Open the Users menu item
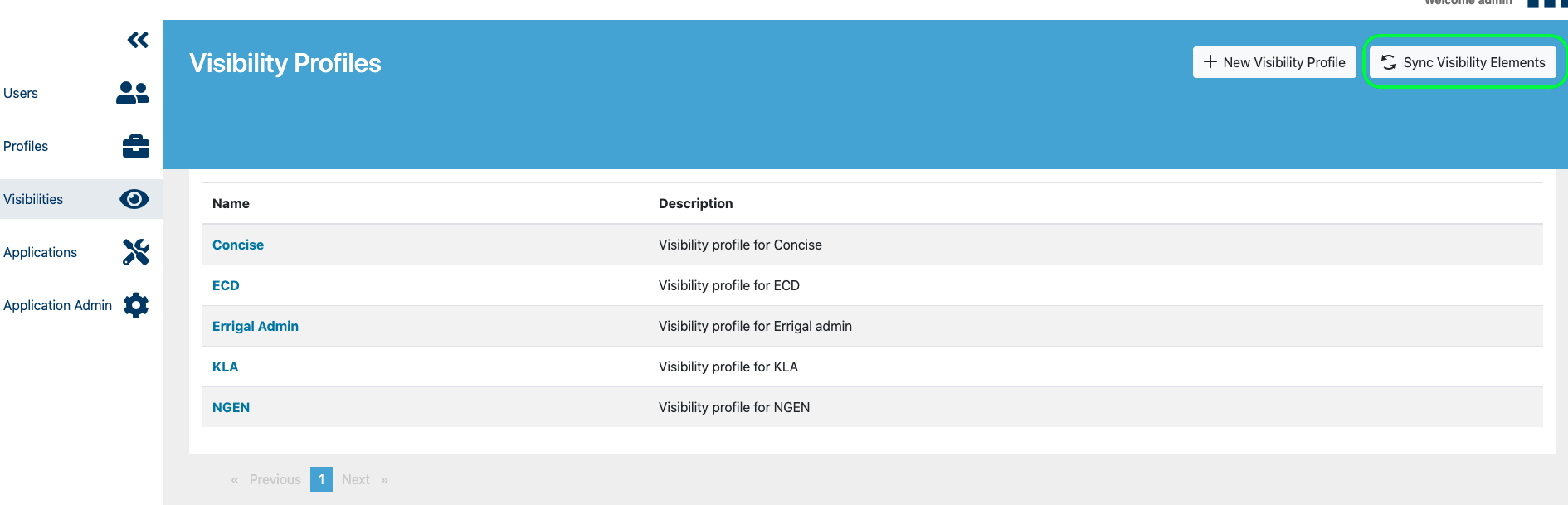This screenshot has width=1568, height=505. pos(21,93)
